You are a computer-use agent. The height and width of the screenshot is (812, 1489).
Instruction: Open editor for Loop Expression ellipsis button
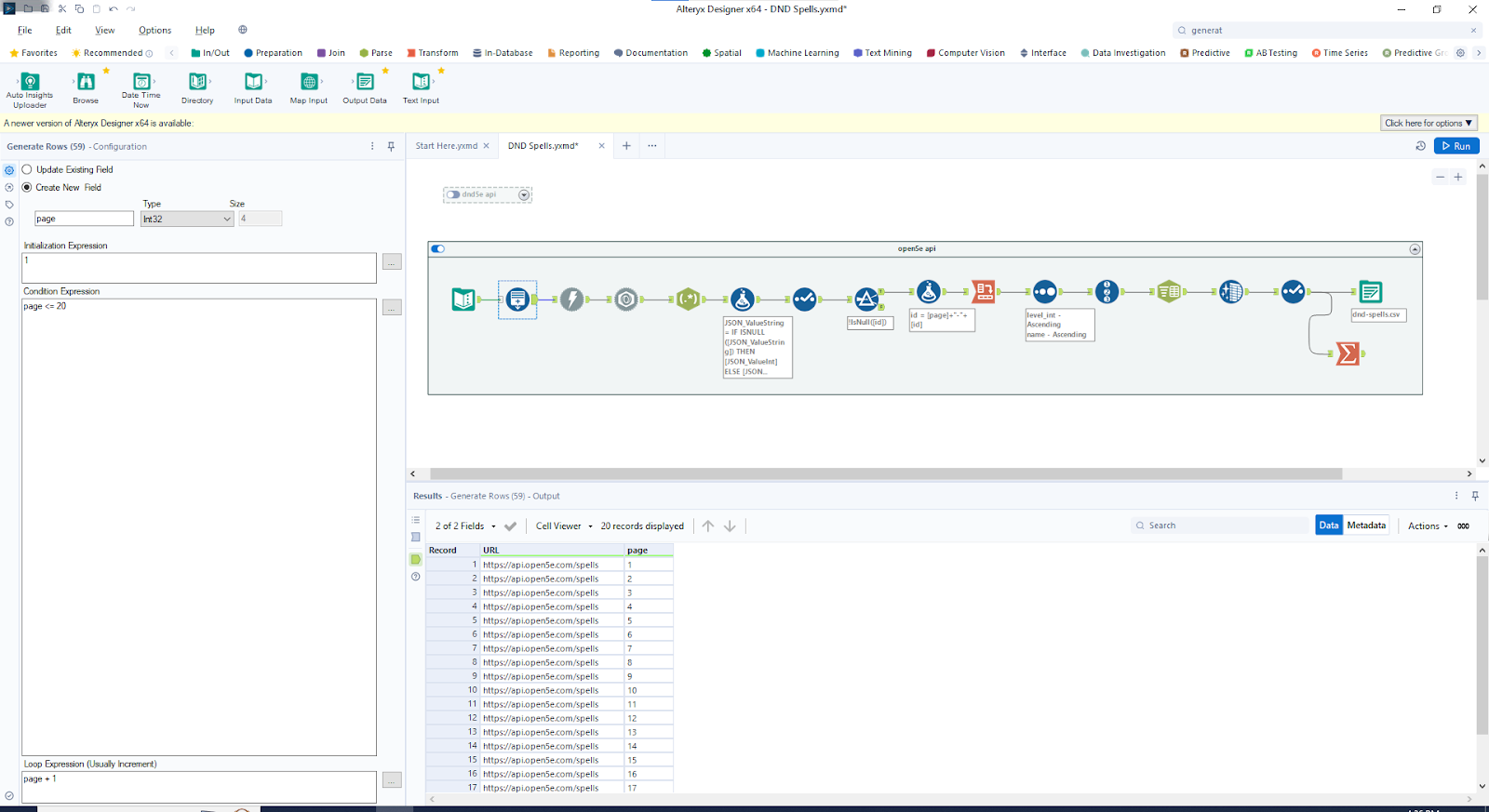(x=392, y=779)
